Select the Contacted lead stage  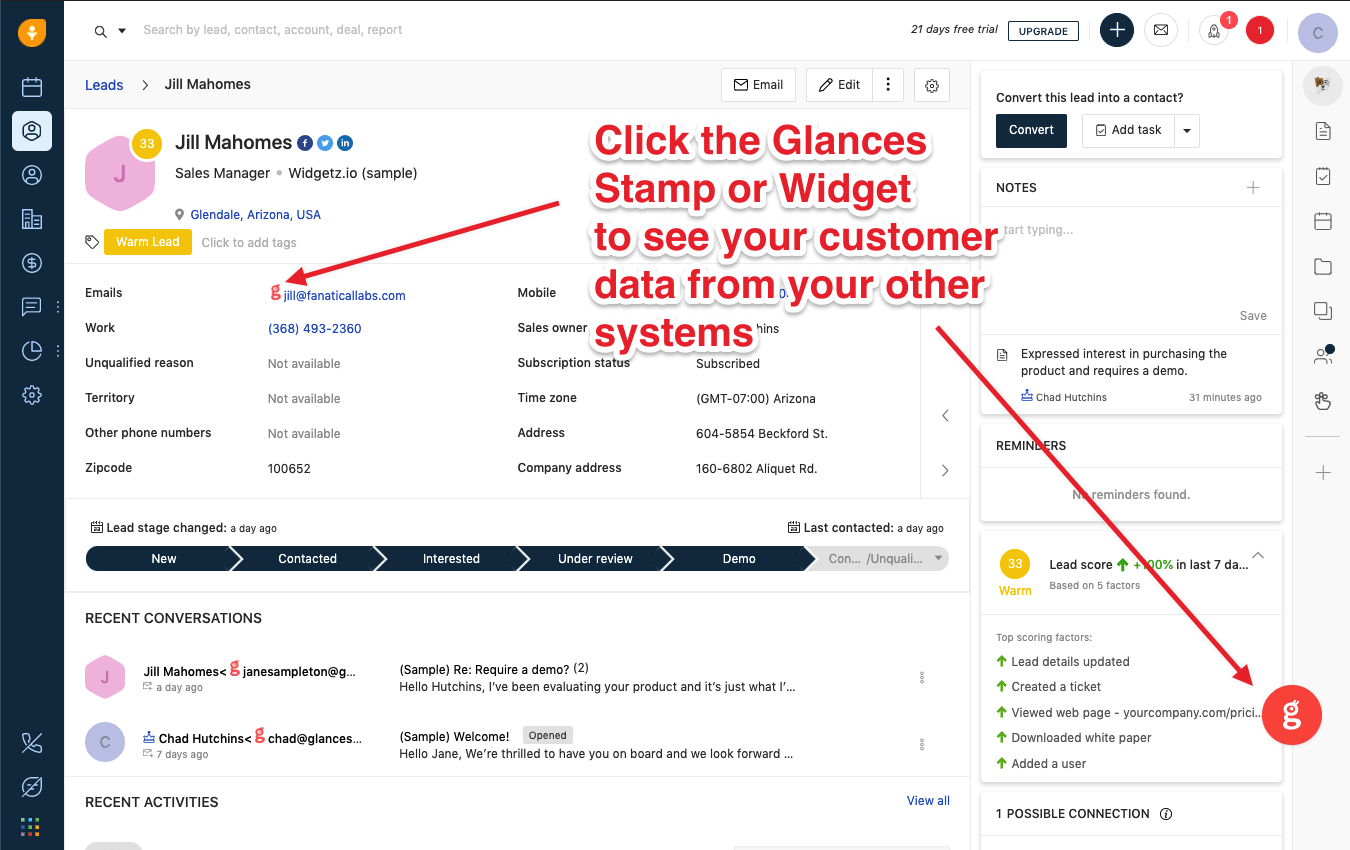307,559
